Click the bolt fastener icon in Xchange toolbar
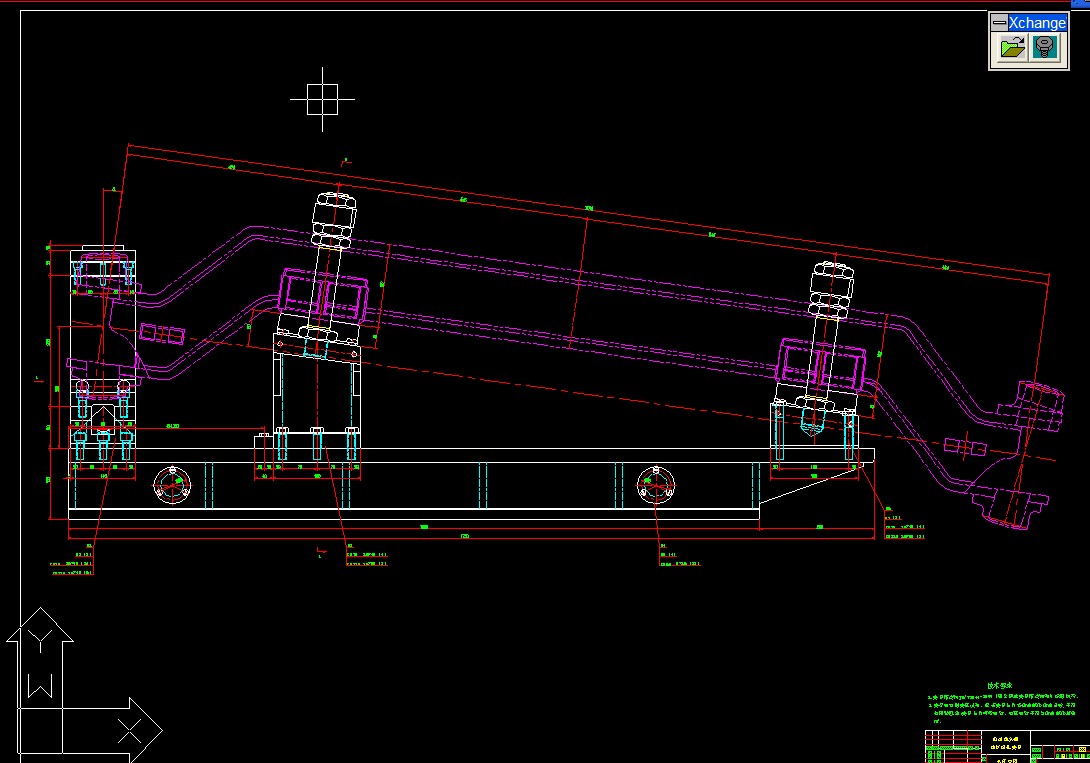Viewport: 1090px width, 763px height. point(1044,48)
